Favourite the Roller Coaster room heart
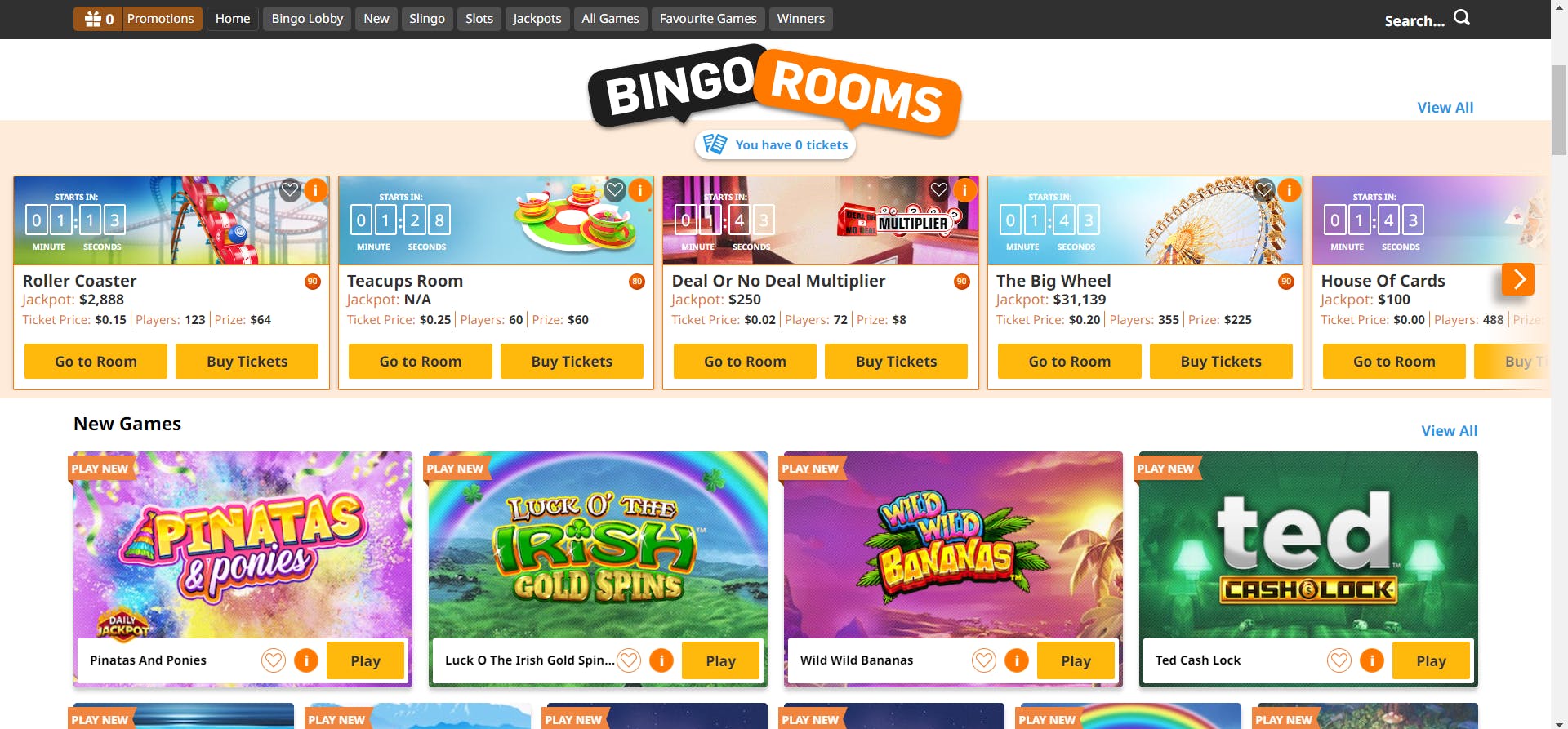The image size is (1568, 729). pyautogui.click(x=290, y=191)
